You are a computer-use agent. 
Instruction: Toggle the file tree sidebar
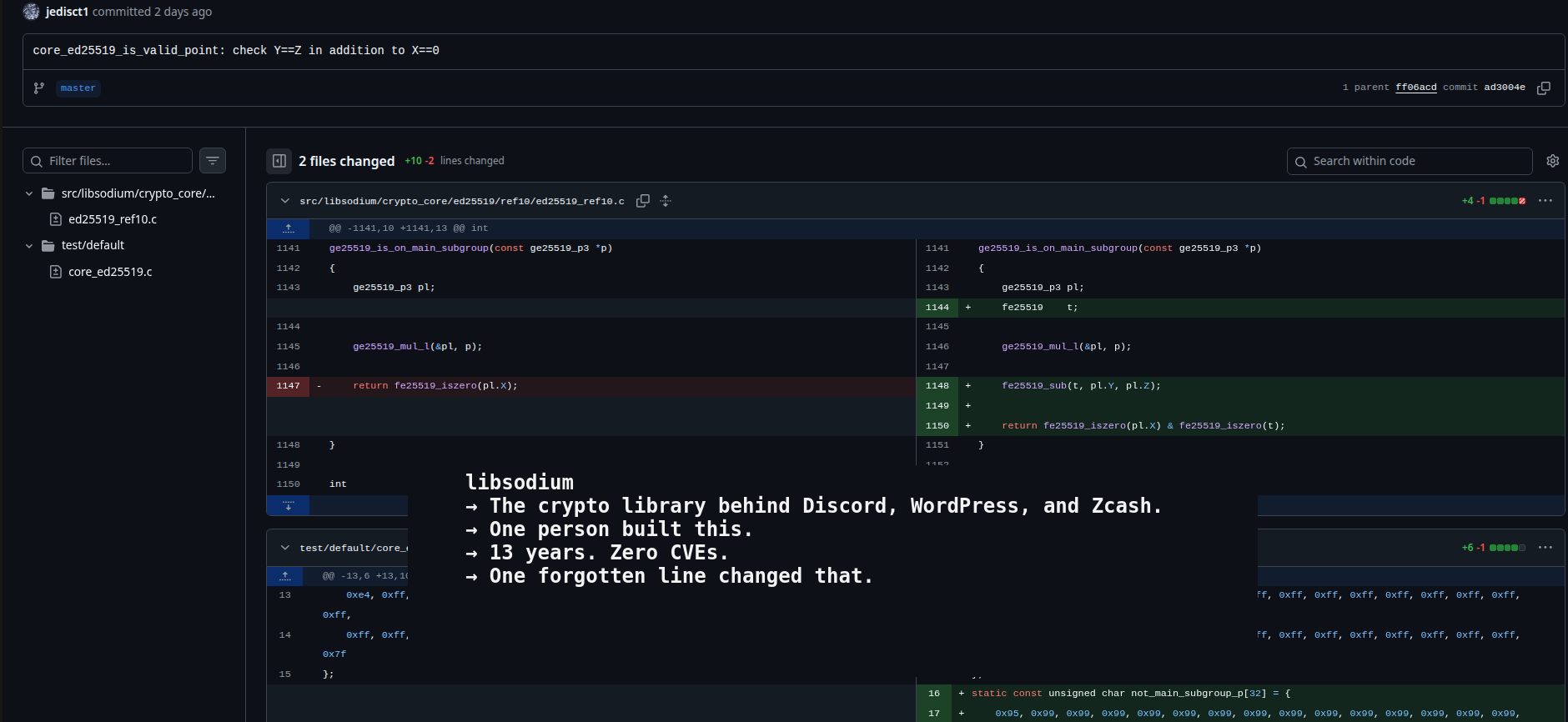(279, 161)
